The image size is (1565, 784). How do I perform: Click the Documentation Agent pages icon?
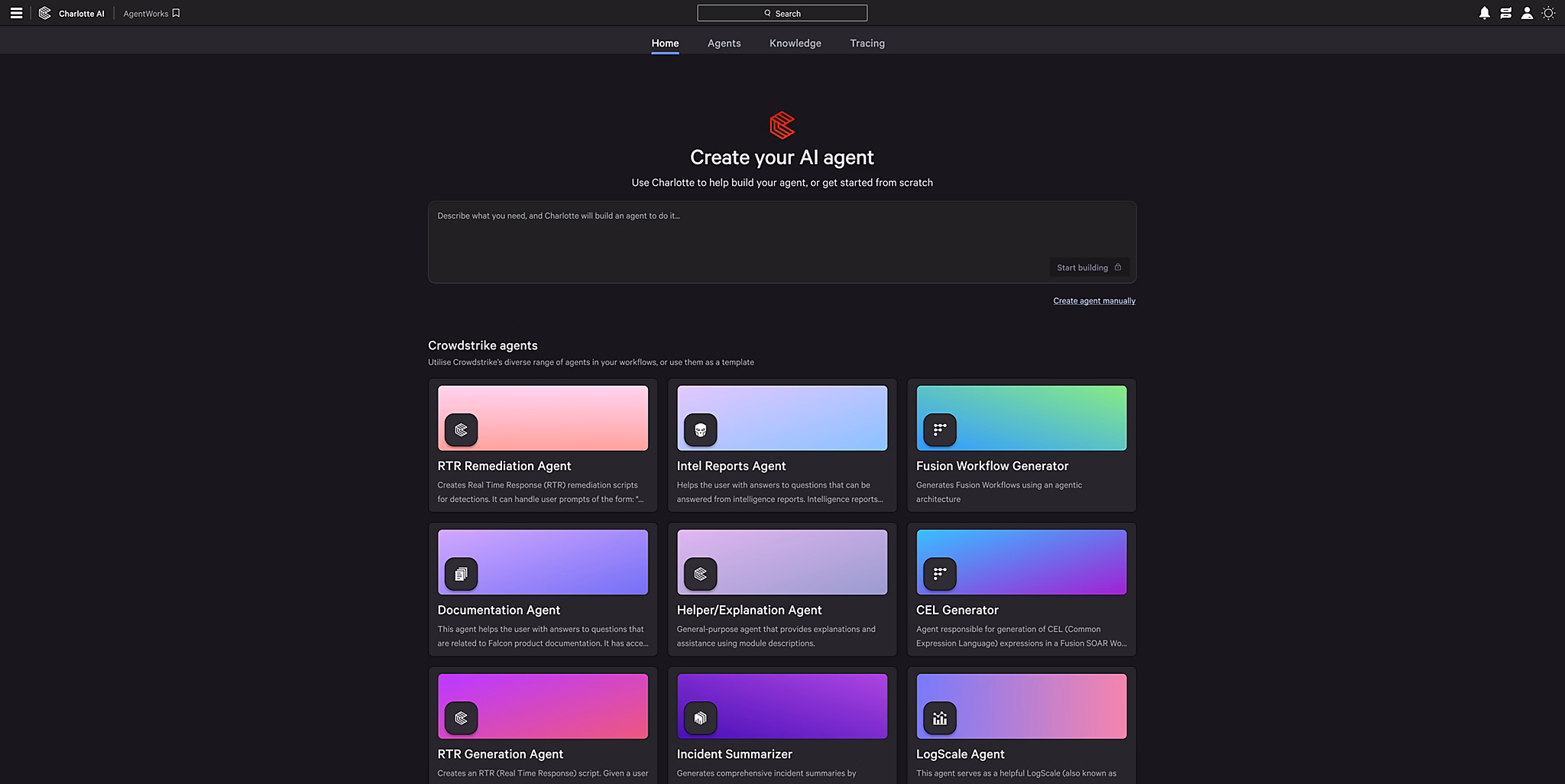(461, 574)
